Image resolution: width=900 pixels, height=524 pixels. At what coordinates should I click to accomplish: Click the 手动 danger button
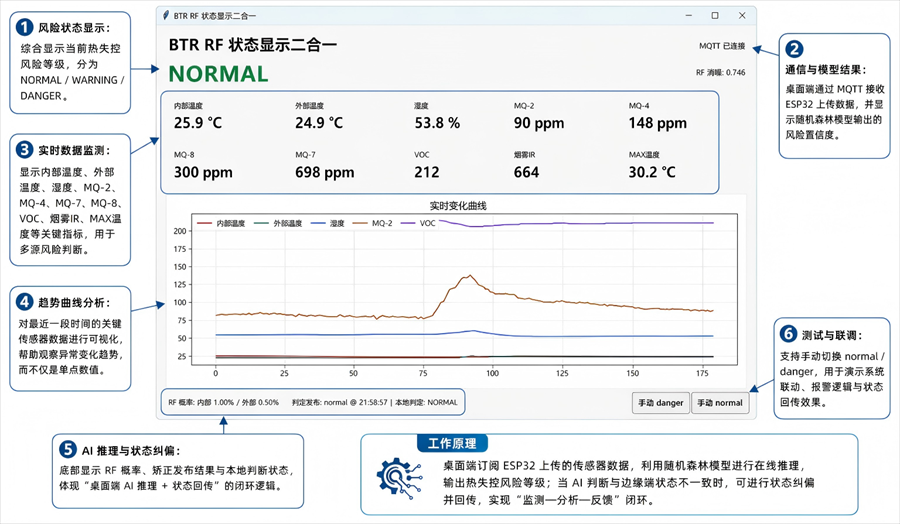pos(661,403)
